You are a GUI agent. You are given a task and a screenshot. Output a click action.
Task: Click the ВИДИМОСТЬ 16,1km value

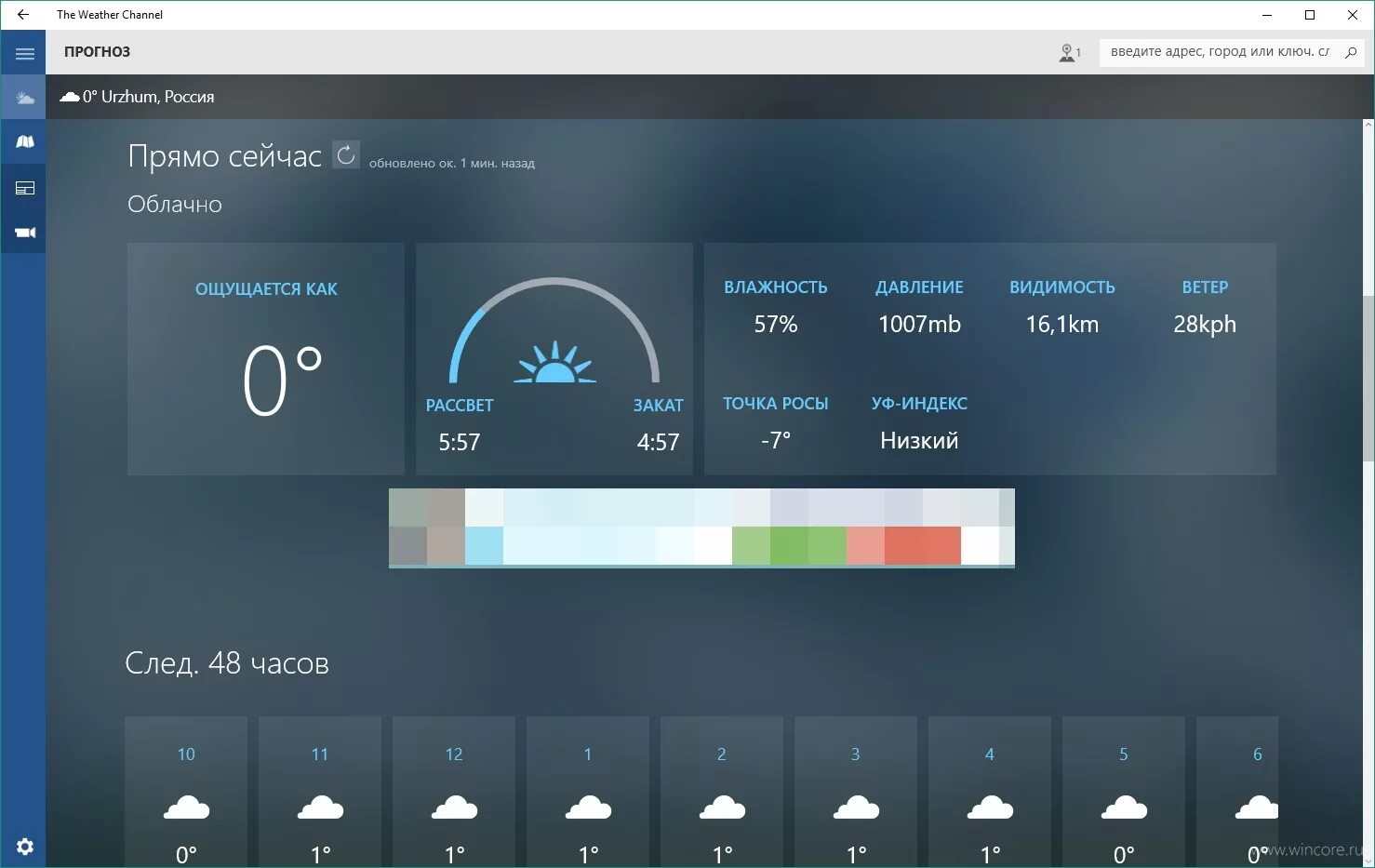click(1062, 324)
